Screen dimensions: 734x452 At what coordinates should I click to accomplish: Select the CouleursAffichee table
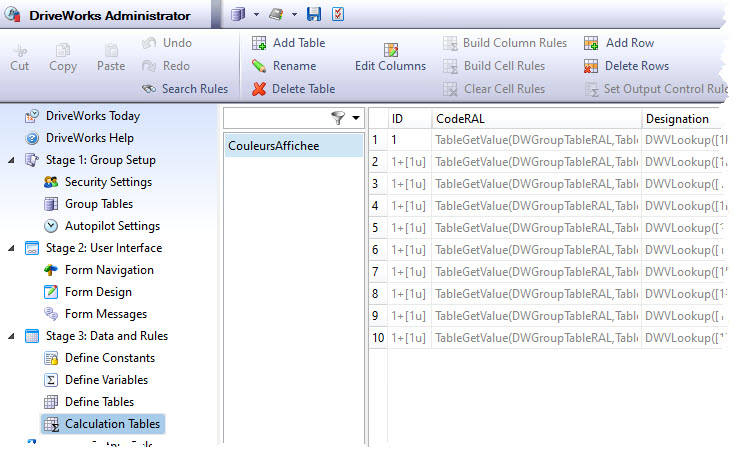pyautogui.click(x=294, y=146)
